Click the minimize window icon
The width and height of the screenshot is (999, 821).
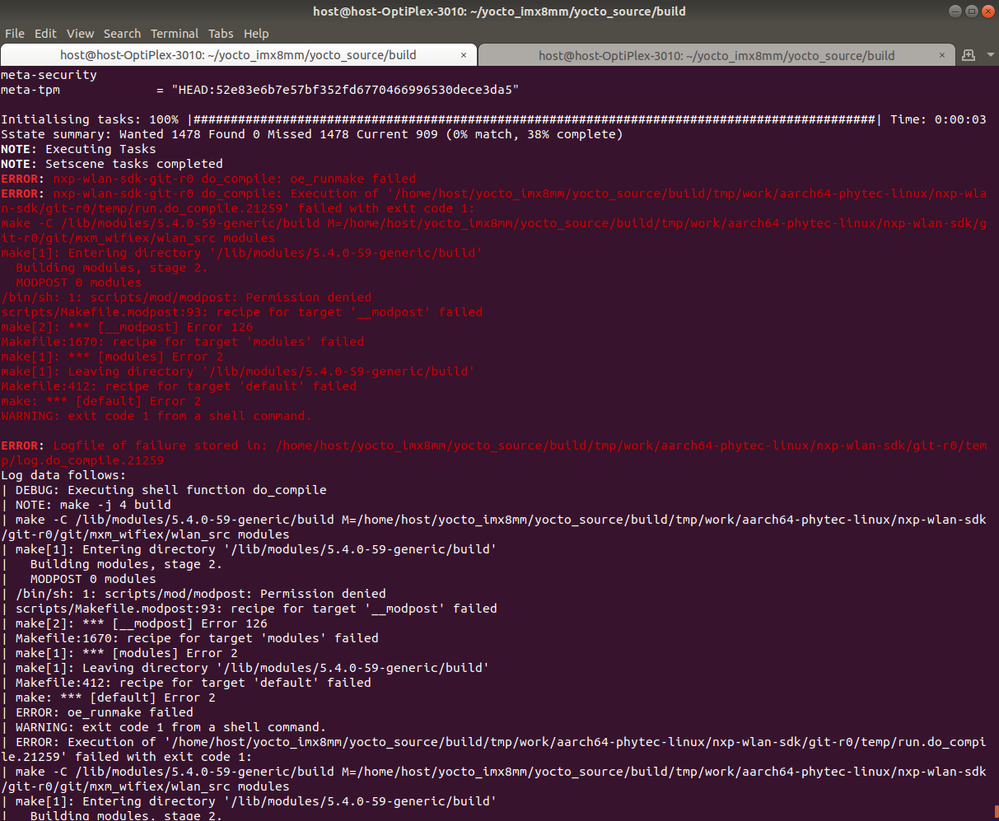(956, 10)
